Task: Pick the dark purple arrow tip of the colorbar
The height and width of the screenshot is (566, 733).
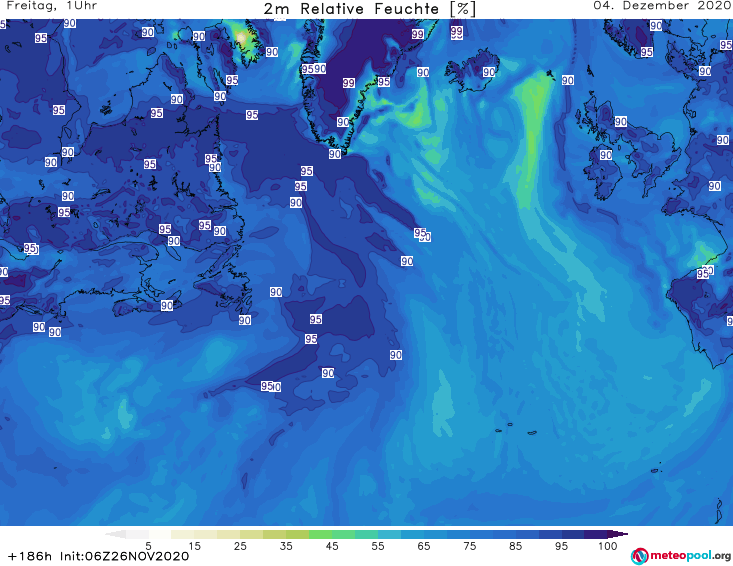Action: pos(618,534)
